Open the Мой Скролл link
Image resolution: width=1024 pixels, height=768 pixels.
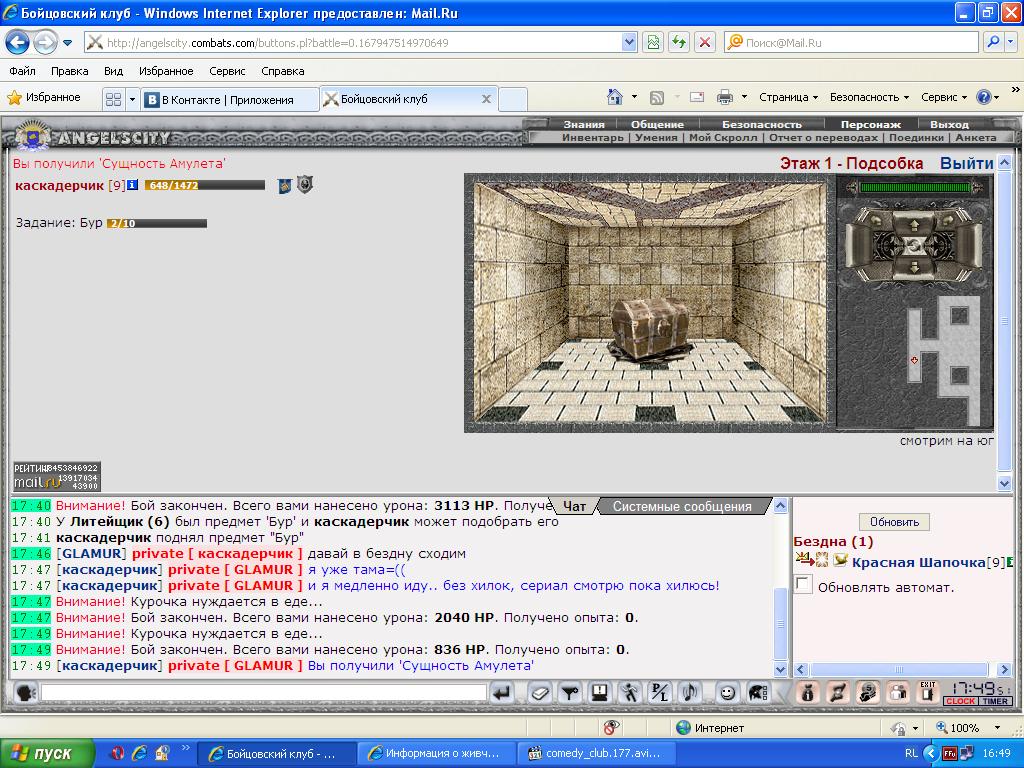coord(724,137)
